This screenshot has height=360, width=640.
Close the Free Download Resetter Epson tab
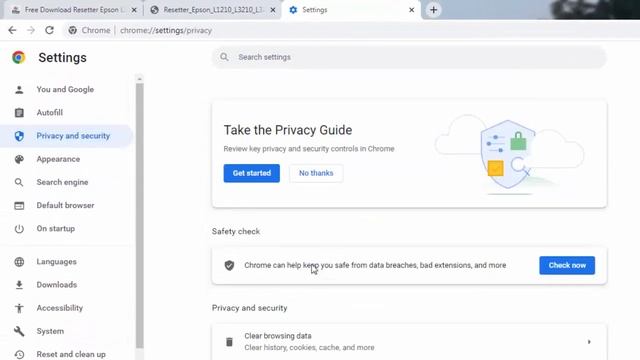134,10
